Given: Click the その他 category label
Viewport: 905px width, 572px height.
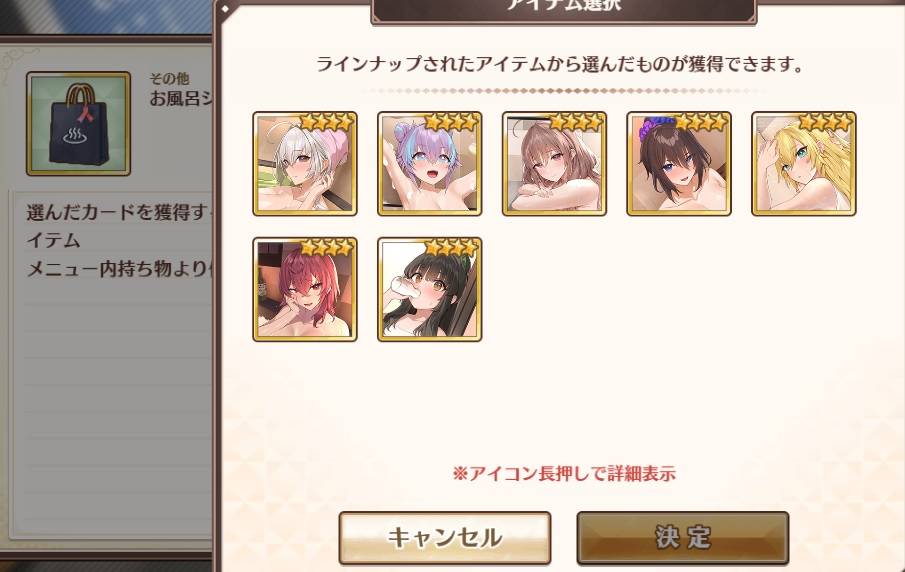Looking at the screenshot, I should [169, 78].
